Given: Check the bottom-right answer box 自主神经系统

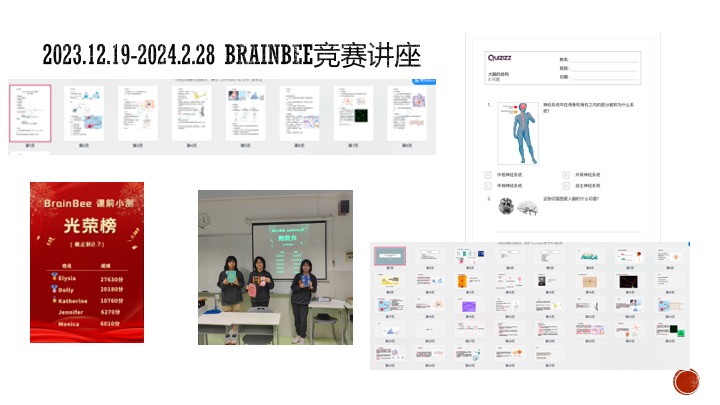Looking at the screenshot, I should coord(566,185).
